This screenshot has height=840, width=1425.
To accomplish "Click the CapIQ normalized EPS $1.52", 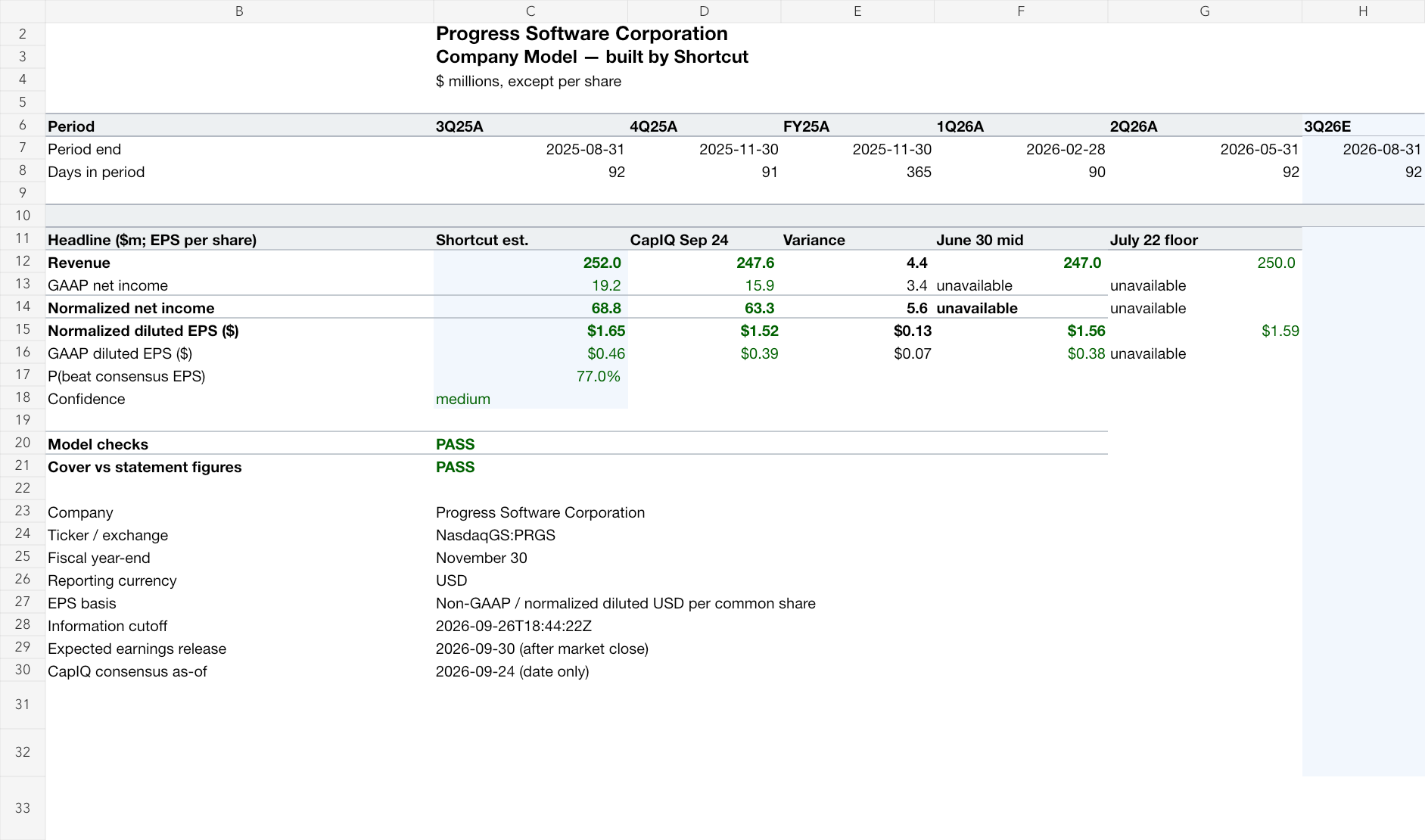I will pyautogui.click(x=759, y=331).
